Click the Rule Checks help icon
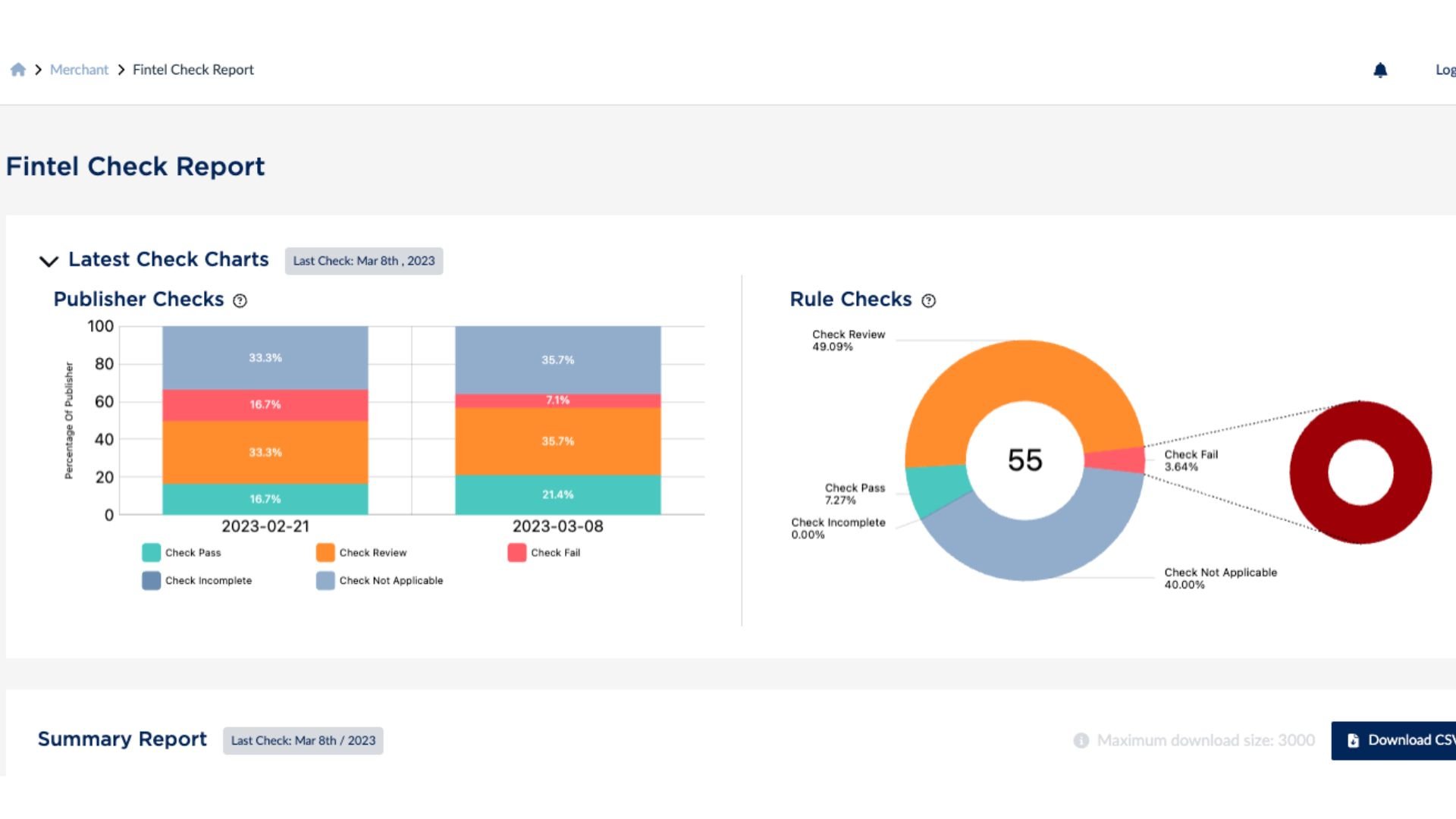Screen dimensions: 1456x819 click(929, 301)
